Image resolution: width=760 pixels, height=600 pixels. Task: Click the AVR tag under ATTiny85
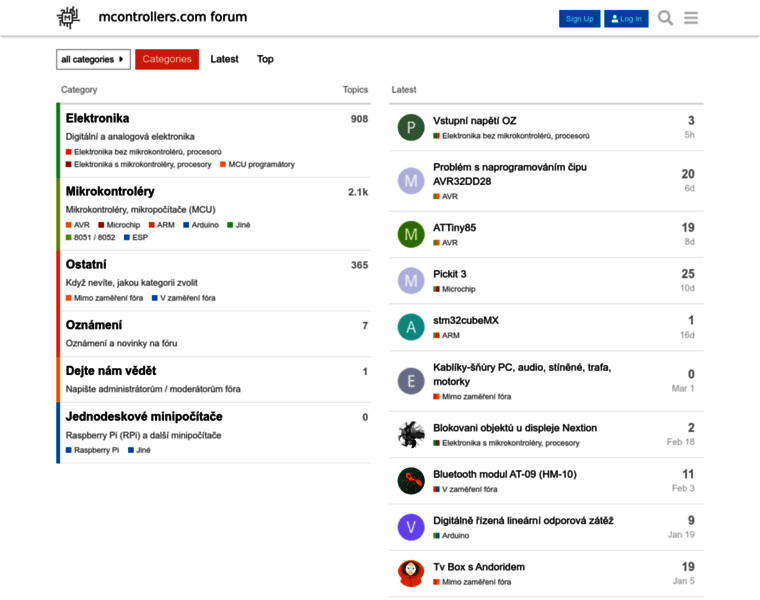445,243
